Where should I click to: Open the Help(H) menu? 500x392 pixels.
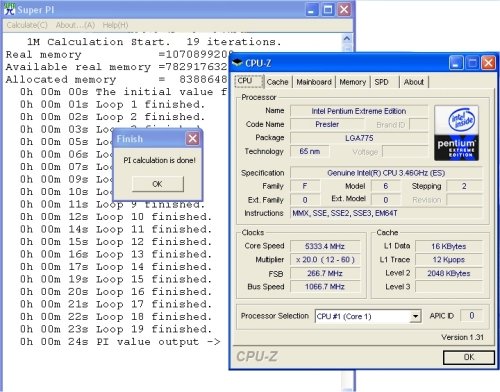point(115,25)
